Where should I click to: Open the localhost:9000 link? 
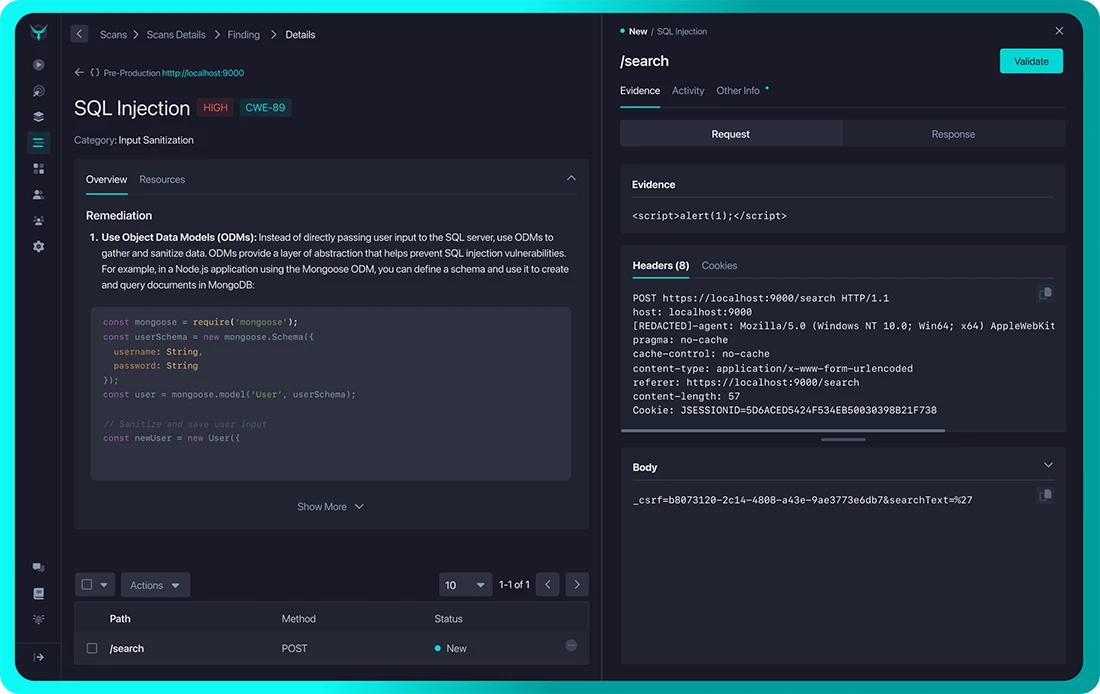click(x=203, y=72)
